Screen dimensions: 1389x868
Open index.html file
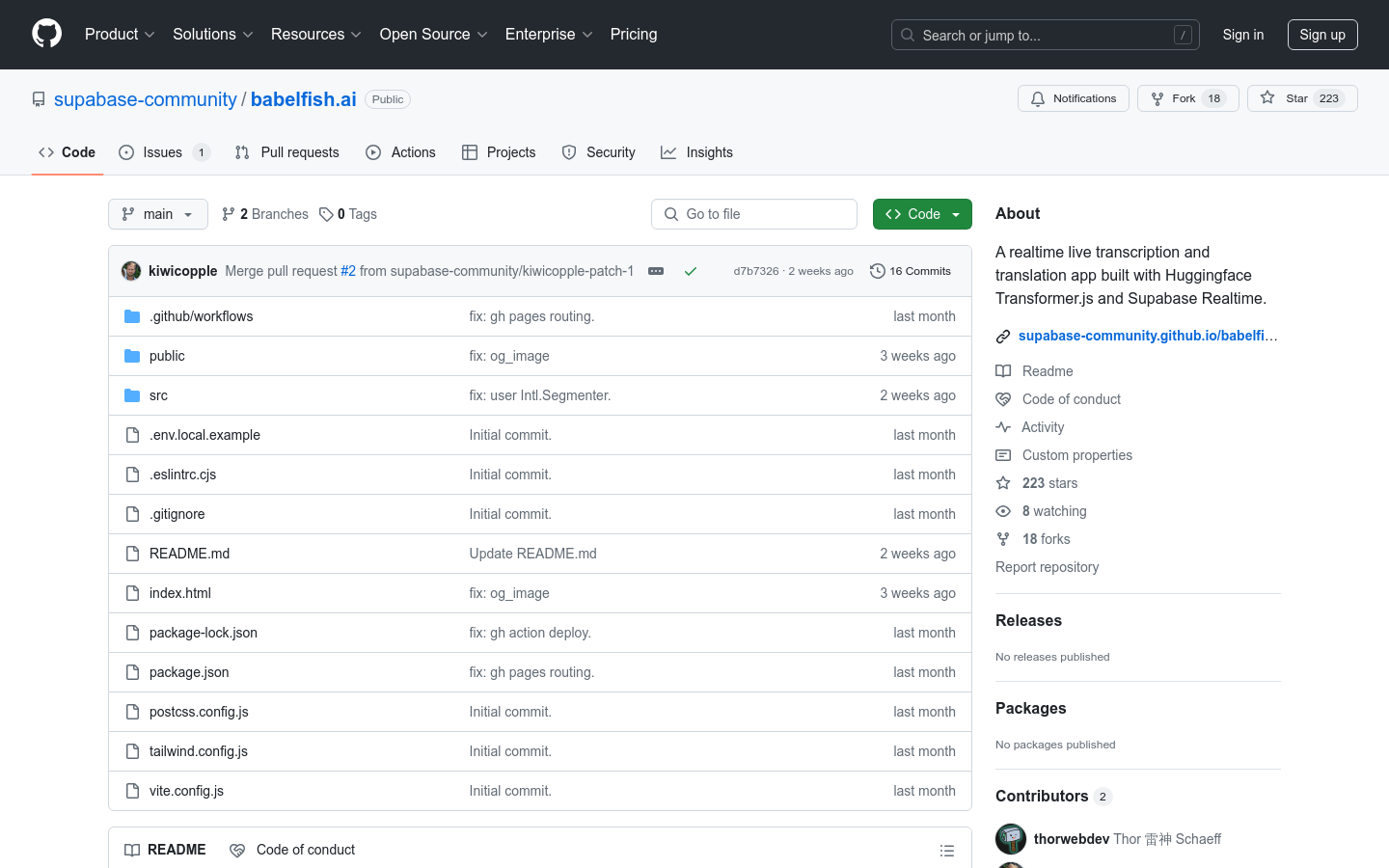click(x=180, y=593)
